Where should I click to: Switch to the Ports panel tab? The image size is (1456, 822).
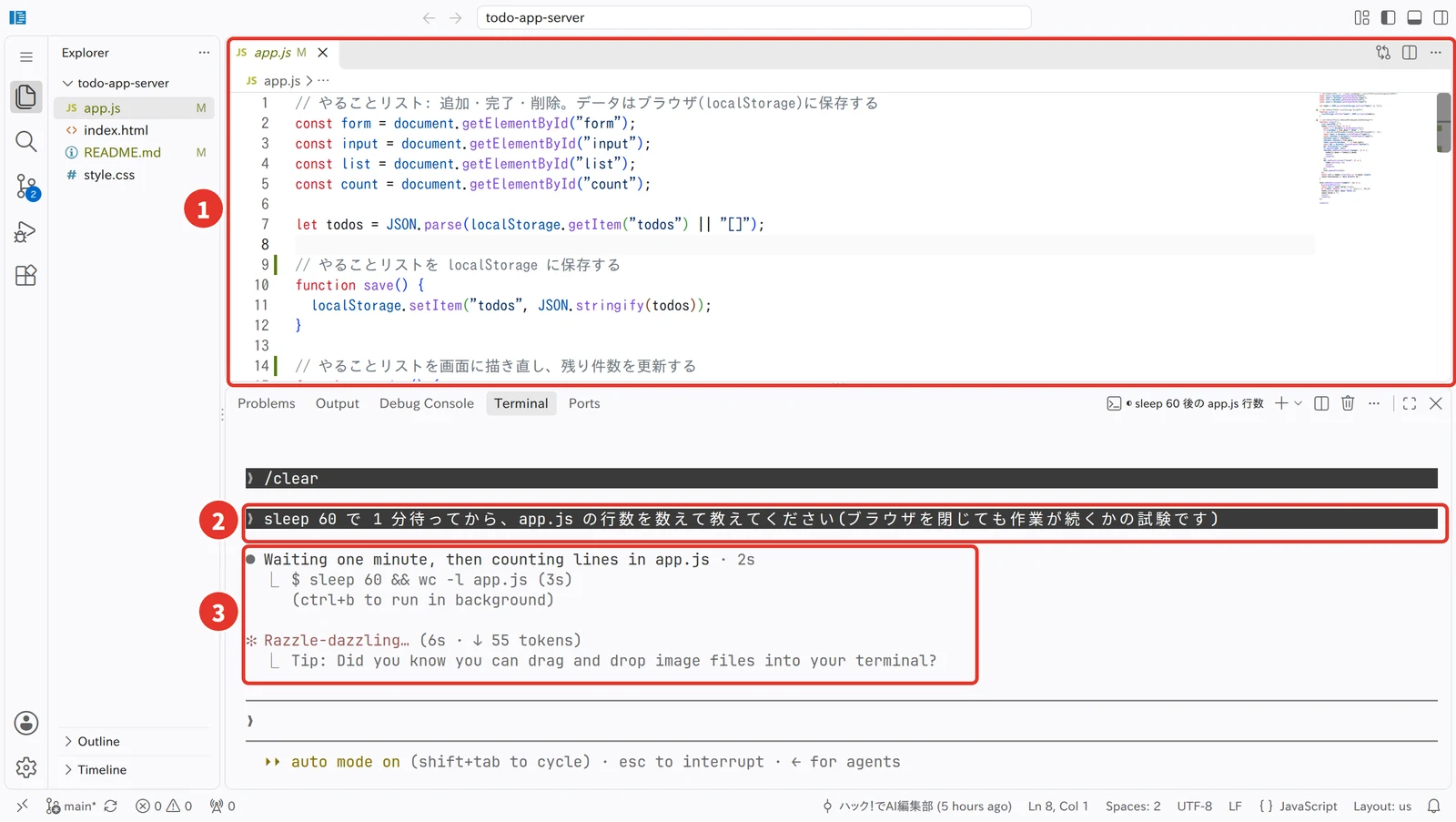[x=584, y=403]
